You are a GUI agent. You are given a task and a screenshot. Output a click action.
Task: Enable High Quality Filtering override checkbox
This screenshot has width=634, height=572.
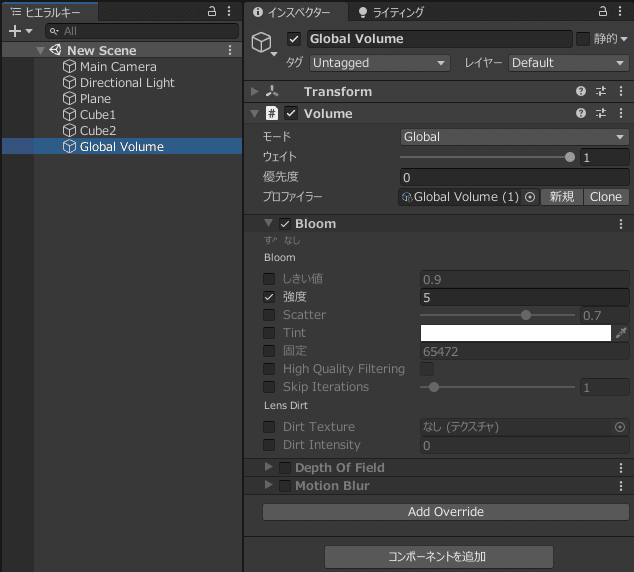[269, 369]
